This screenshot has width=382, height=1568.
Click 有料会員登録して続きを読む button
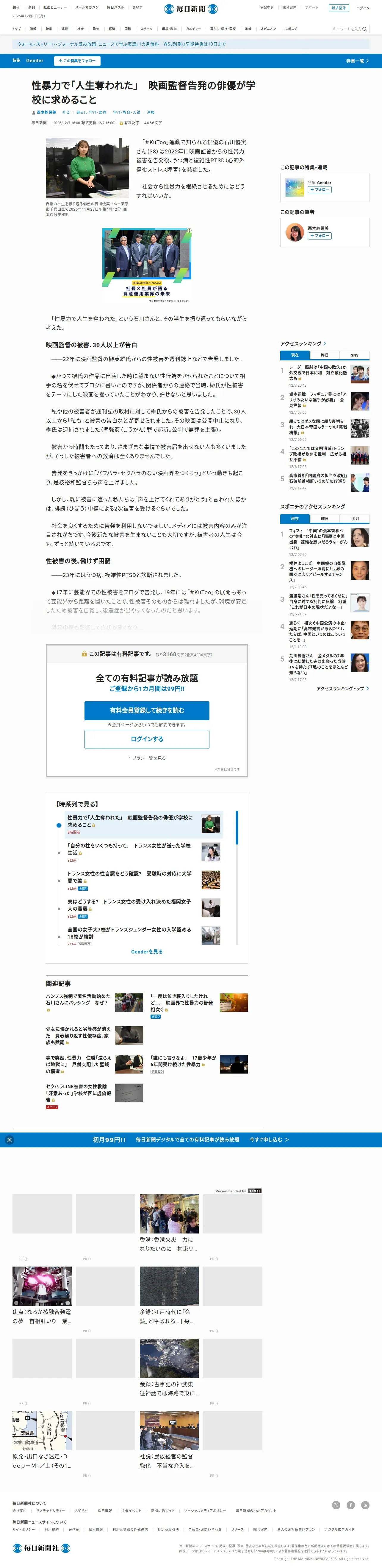point(147,710)
